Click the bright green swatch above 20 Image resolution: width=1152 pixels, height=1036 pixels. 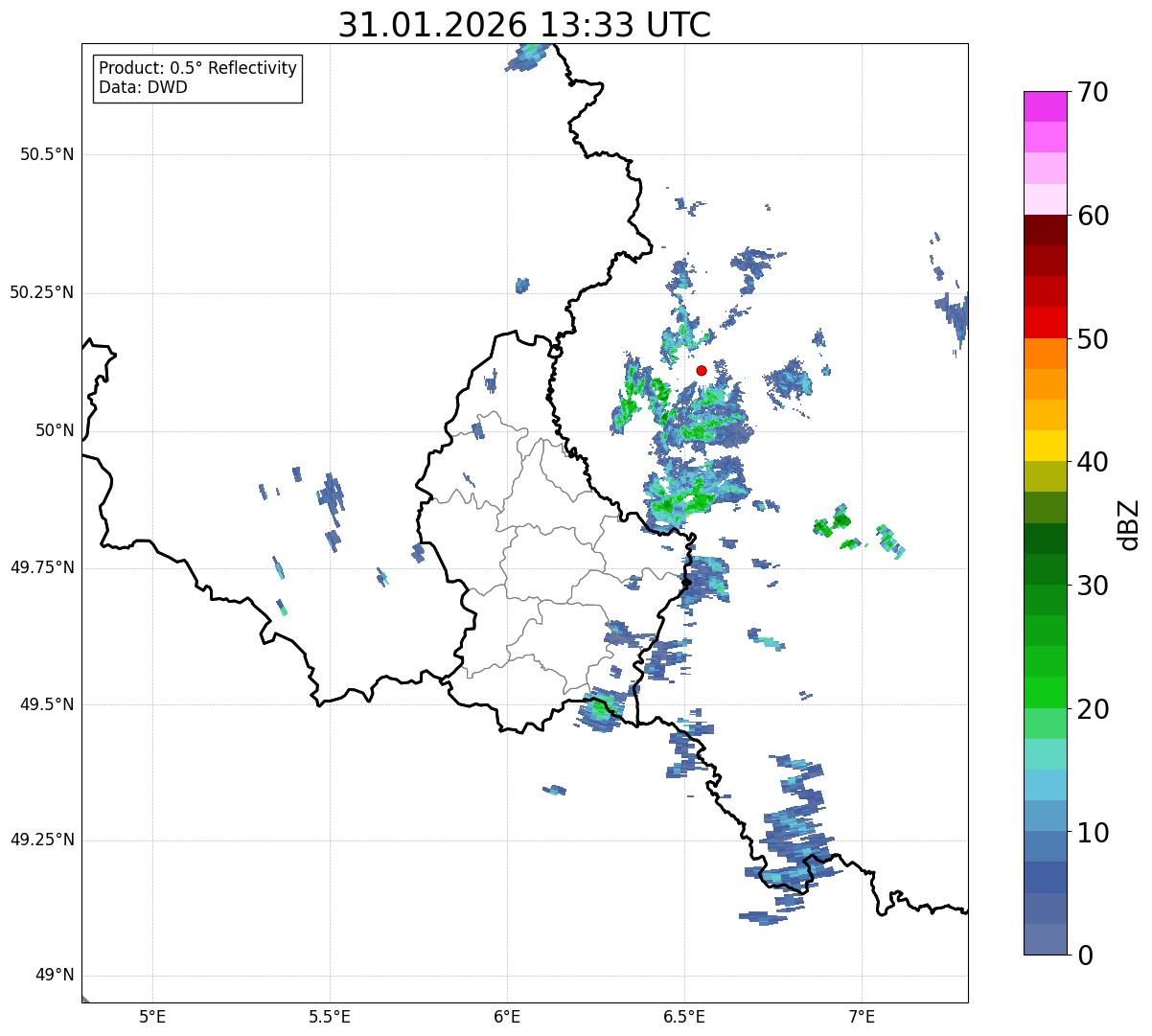(1046, 693)
